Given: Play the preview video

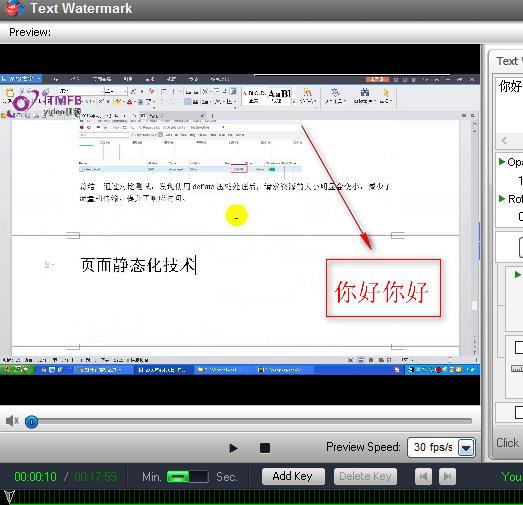Looking at the screenshot, I should [x=233, y=448].
